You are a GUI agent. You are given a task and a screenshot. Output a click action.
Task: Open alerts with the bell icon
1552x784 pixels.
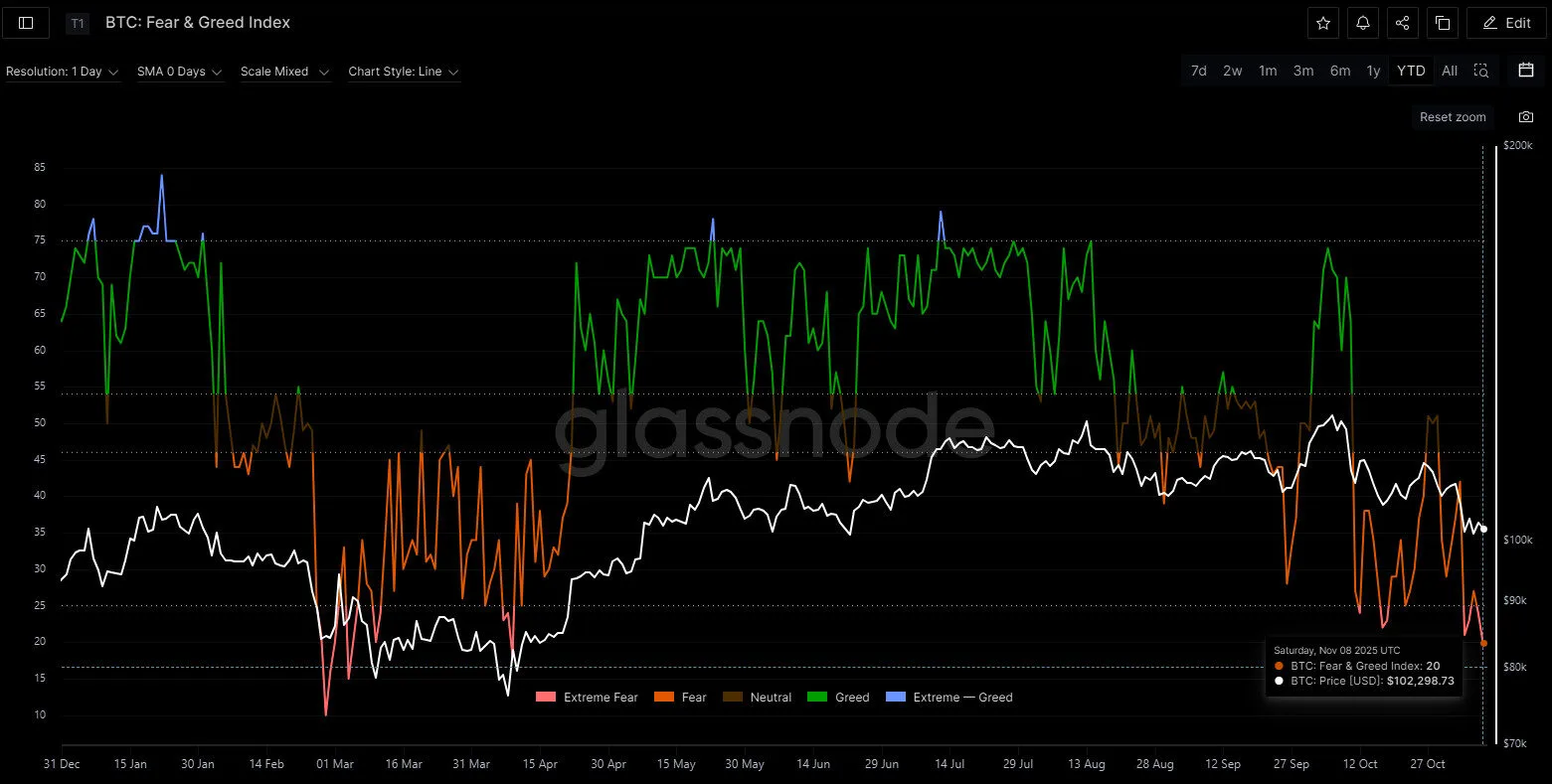pos(1363,23)
